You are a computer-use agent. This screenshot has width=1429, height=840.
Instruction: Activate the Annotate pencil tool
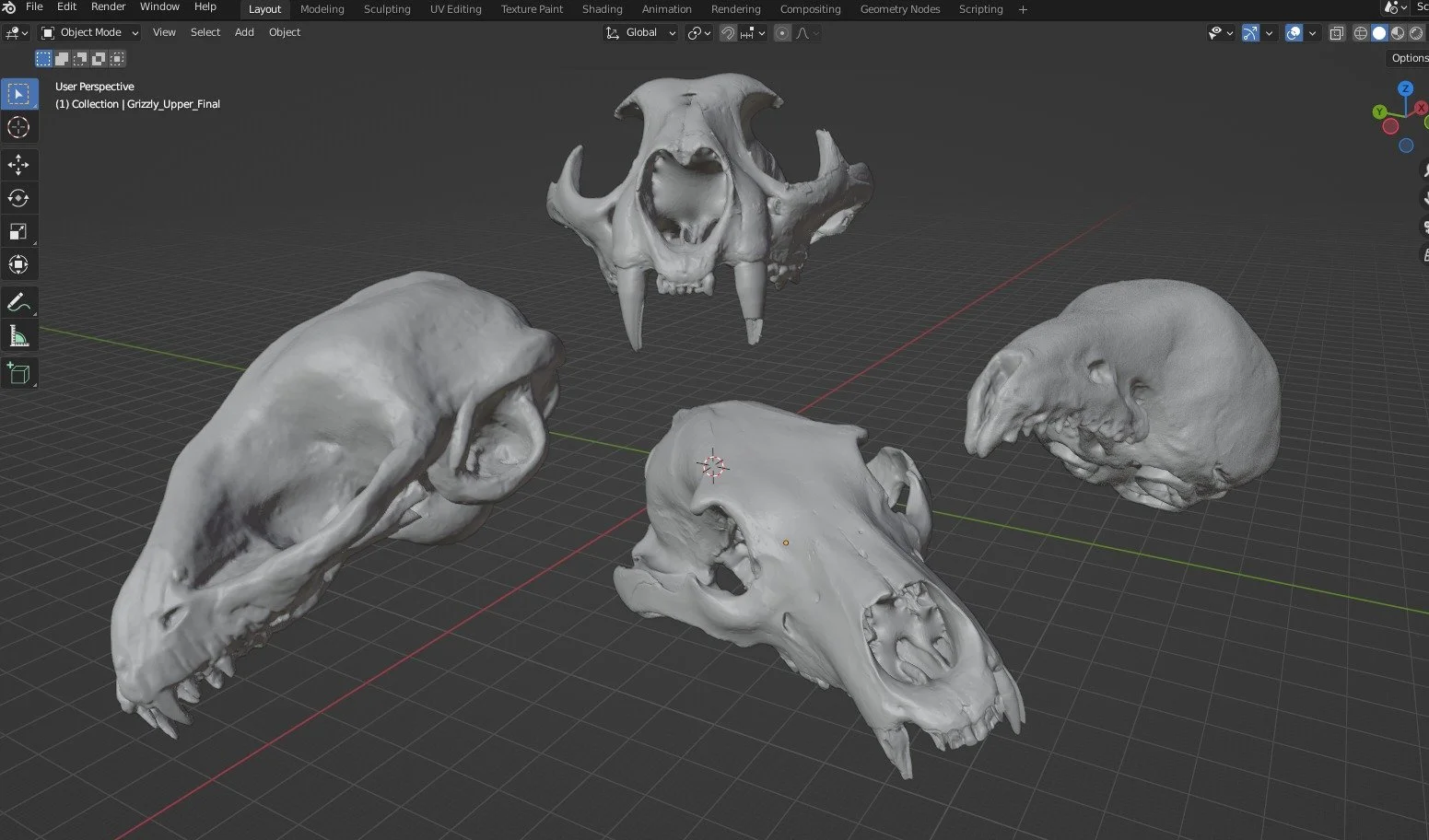(x=18, y=302)
